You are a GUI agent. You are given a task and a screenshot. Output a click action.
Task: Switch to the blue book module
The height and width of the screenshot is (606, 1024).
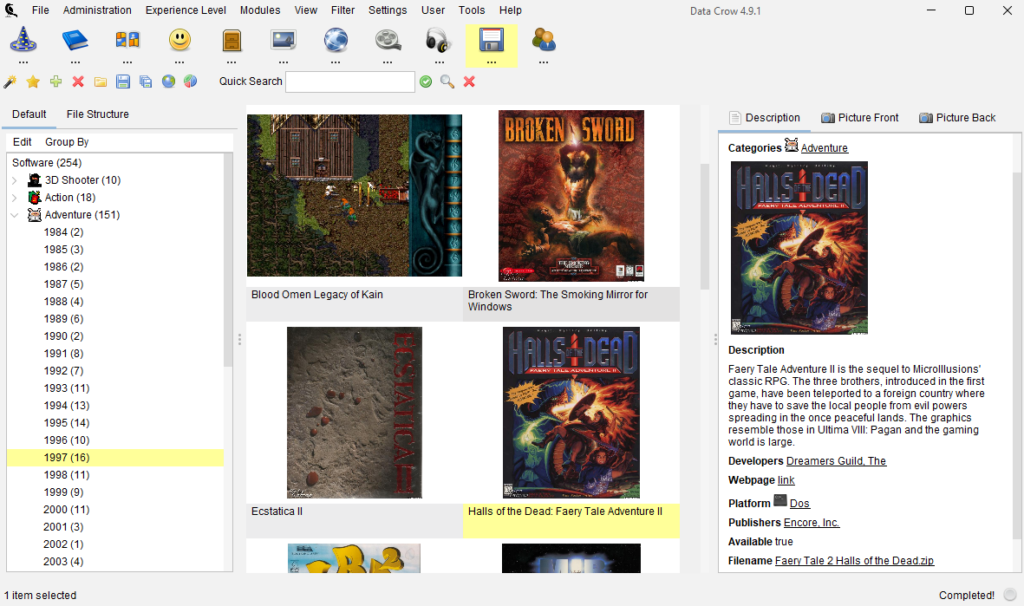click(75, 40)
